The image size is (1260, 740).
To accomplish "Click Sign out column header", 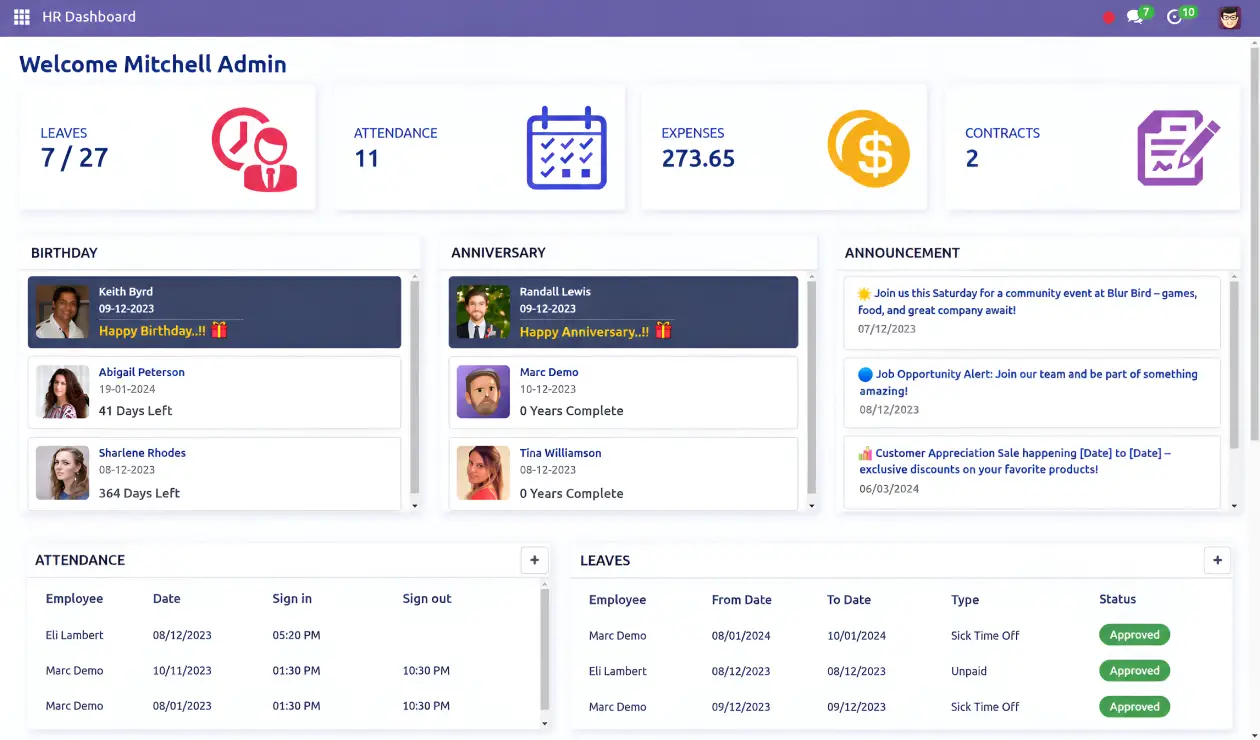I will point(427,599).
